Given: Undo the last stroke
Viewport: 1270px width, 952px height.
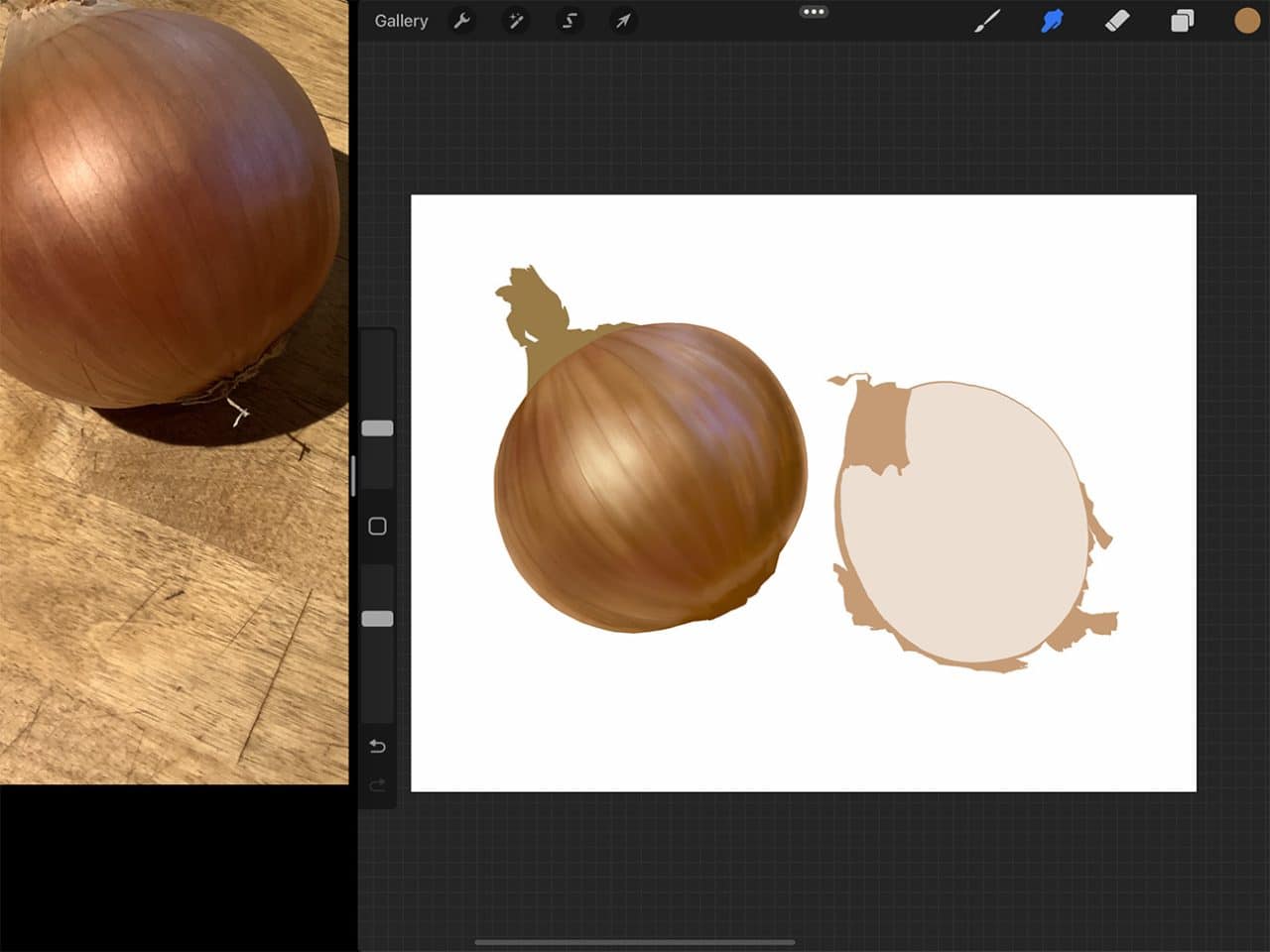Looking at the screenshot, I should (x=376, y=746).
